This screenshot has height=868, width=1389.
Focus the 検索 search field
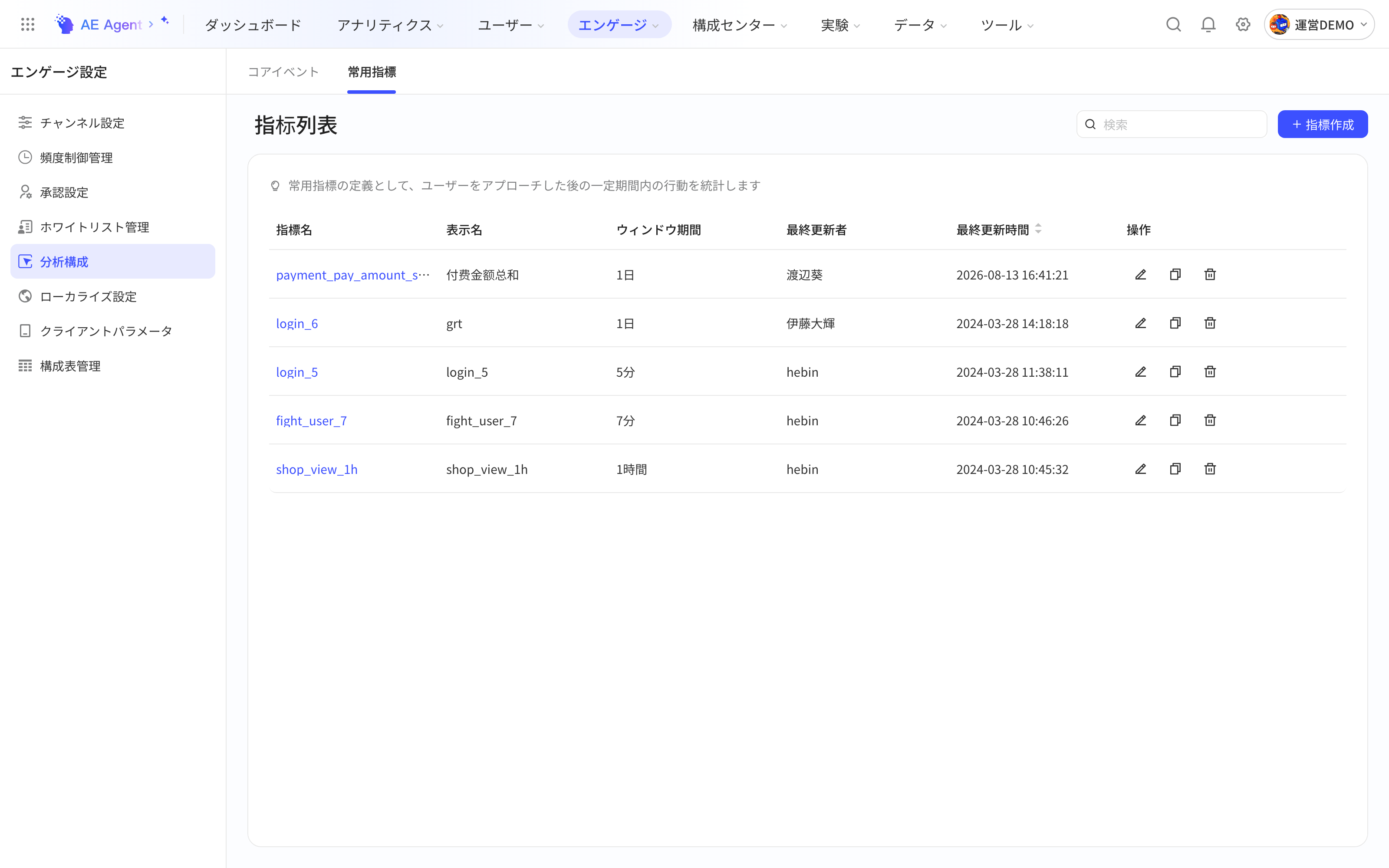click(x=1172, y=124)
